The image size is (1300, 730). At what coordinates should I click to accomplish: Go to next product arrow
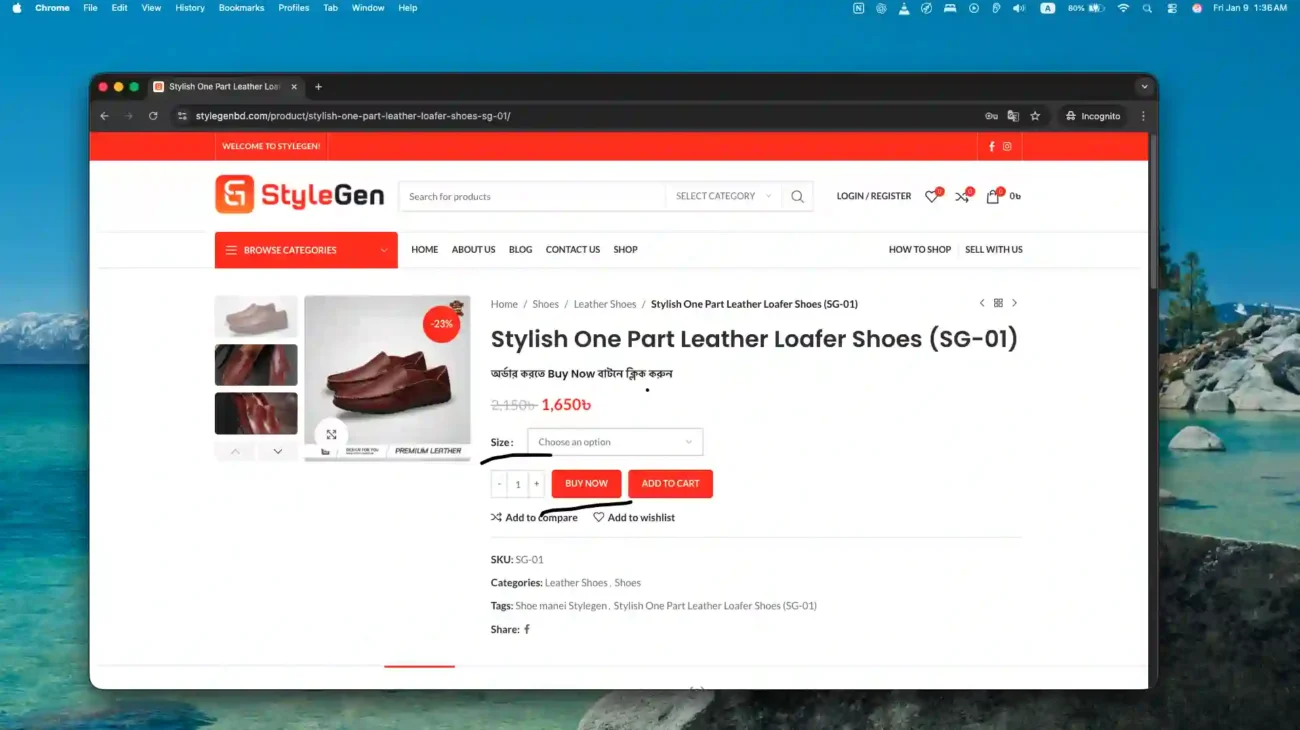[1014, 303]
